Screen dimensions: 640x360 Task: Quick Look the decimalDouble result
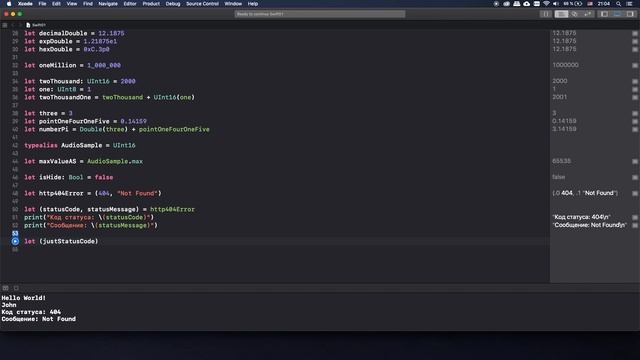tap(635, 33)
